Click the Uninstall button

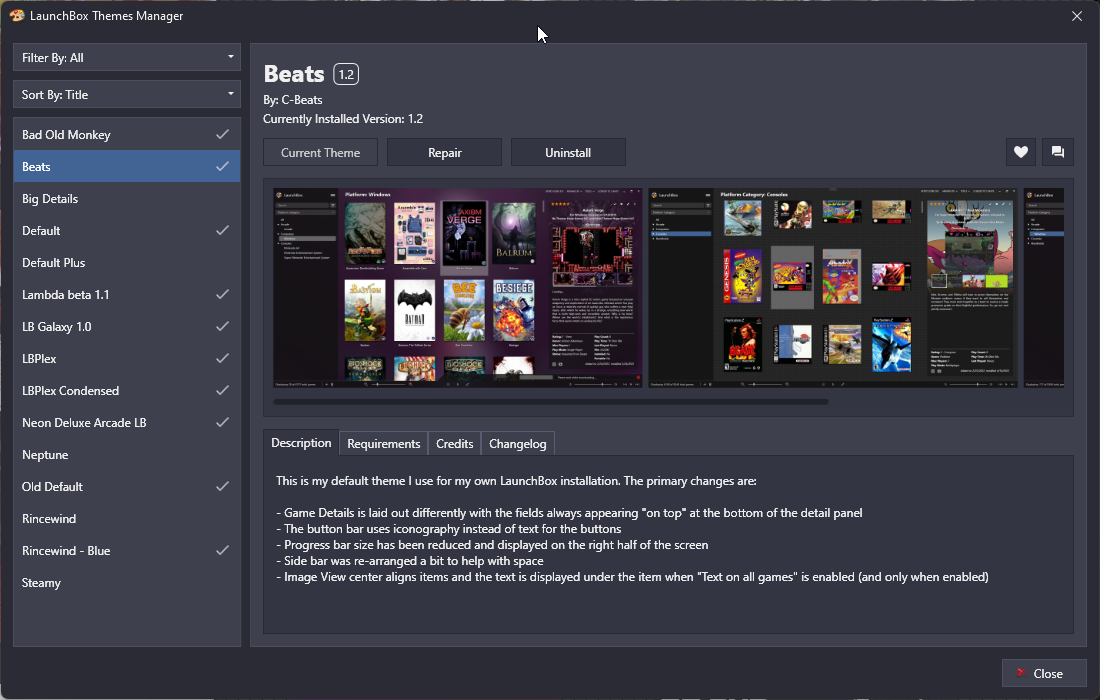tap(568, 152)
